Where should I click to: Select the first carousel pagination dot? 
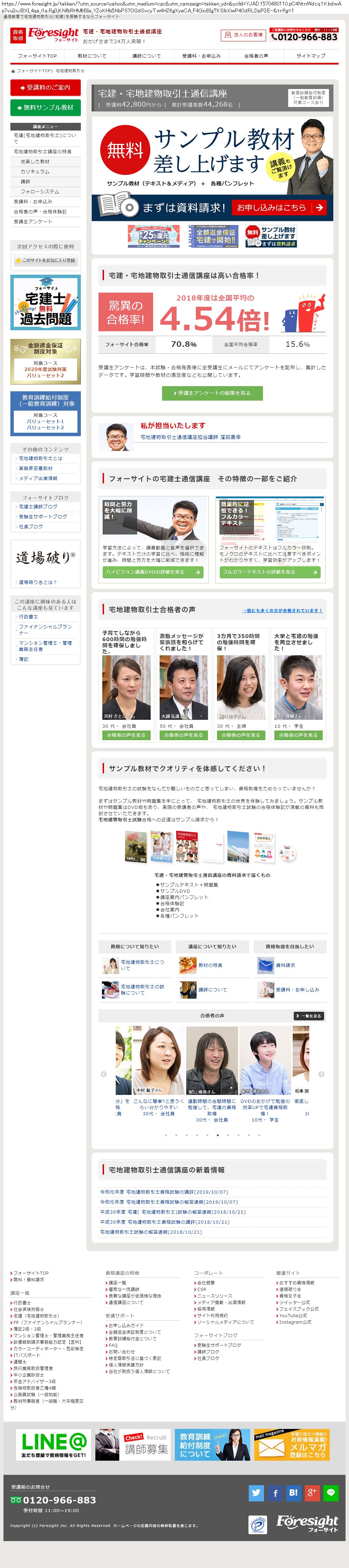pos(166,1135)
